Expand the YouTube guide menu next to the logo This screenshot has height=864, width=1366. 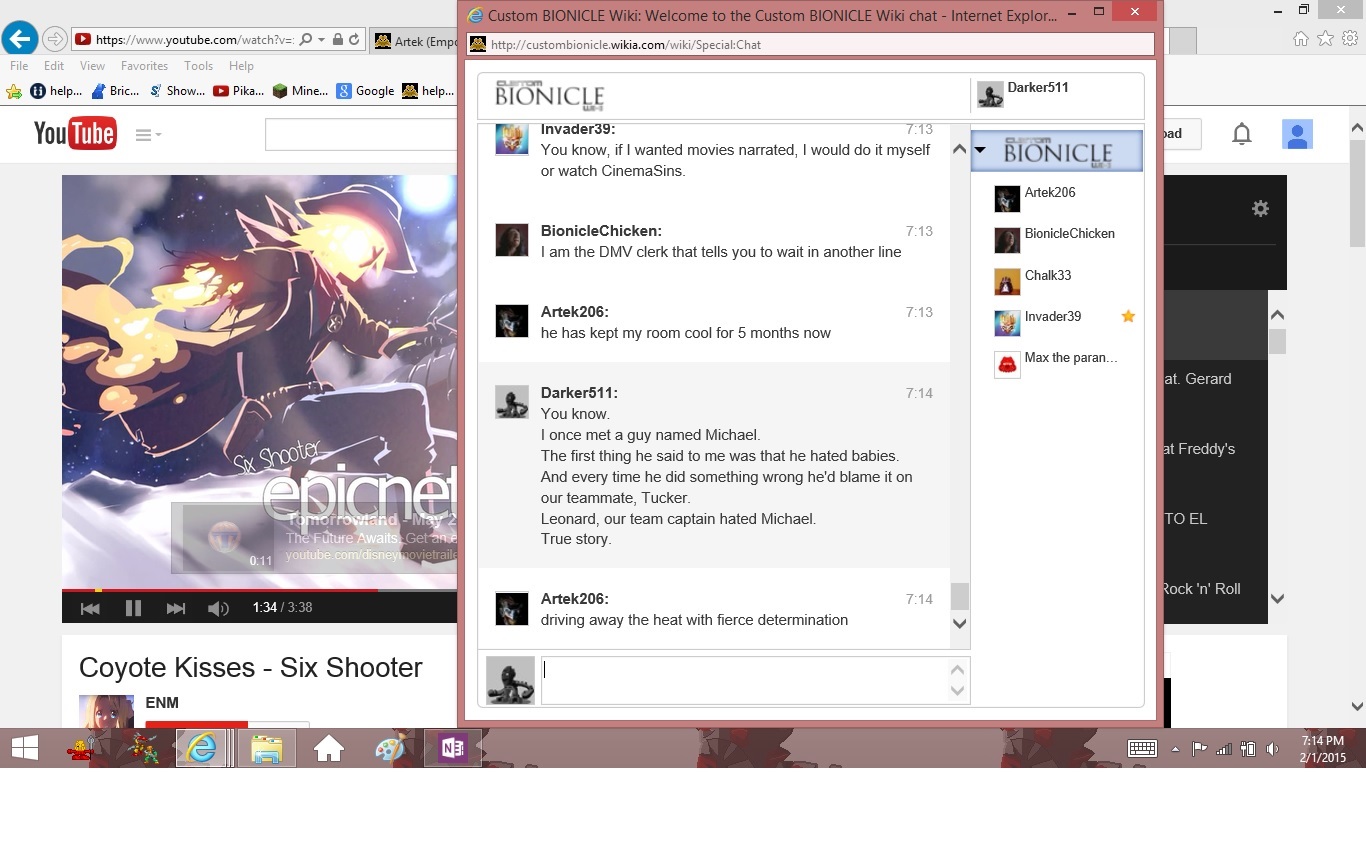pyautogui.click(x=148, y=135)
